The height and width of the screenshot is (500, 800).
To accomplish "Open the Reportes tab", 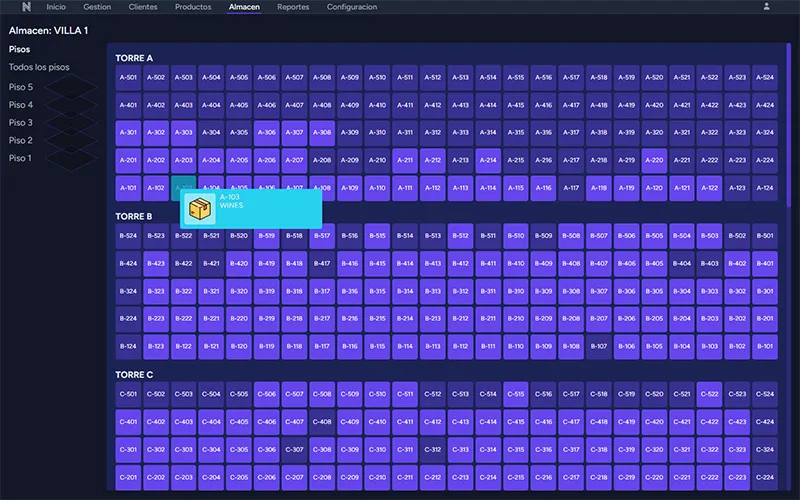I will click(293, 7).
